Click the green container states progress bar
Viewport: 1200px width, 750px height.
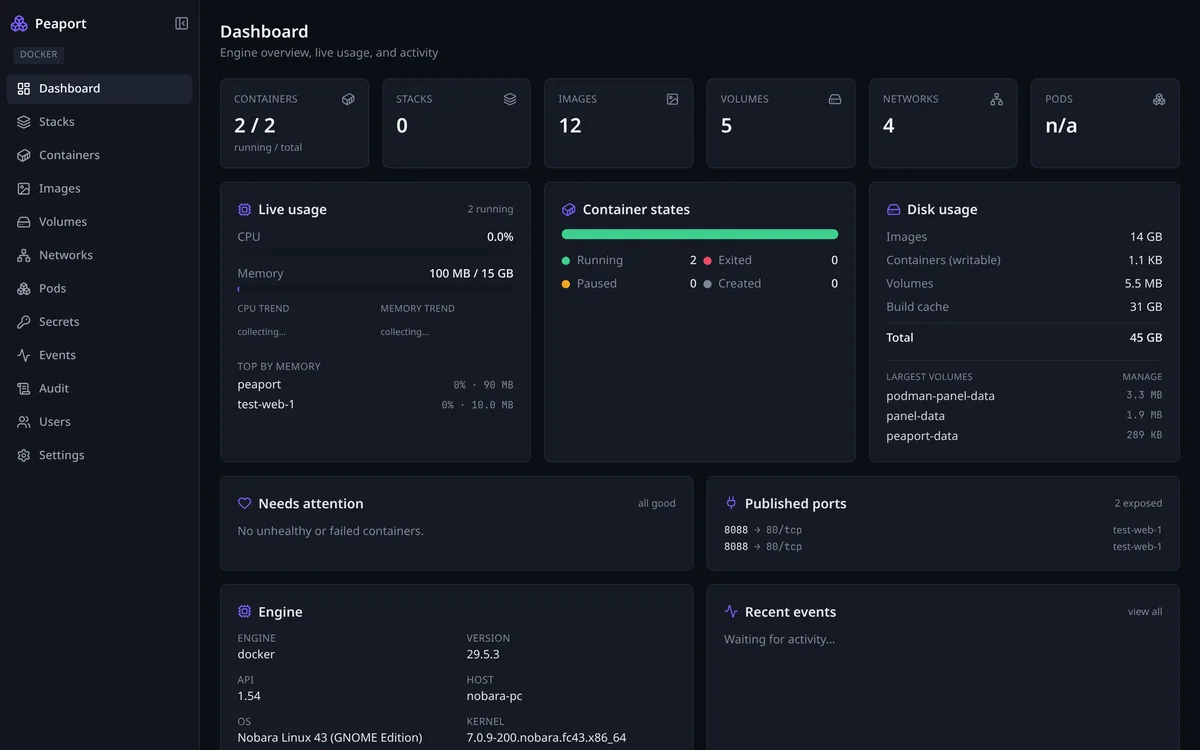[700, 234]
